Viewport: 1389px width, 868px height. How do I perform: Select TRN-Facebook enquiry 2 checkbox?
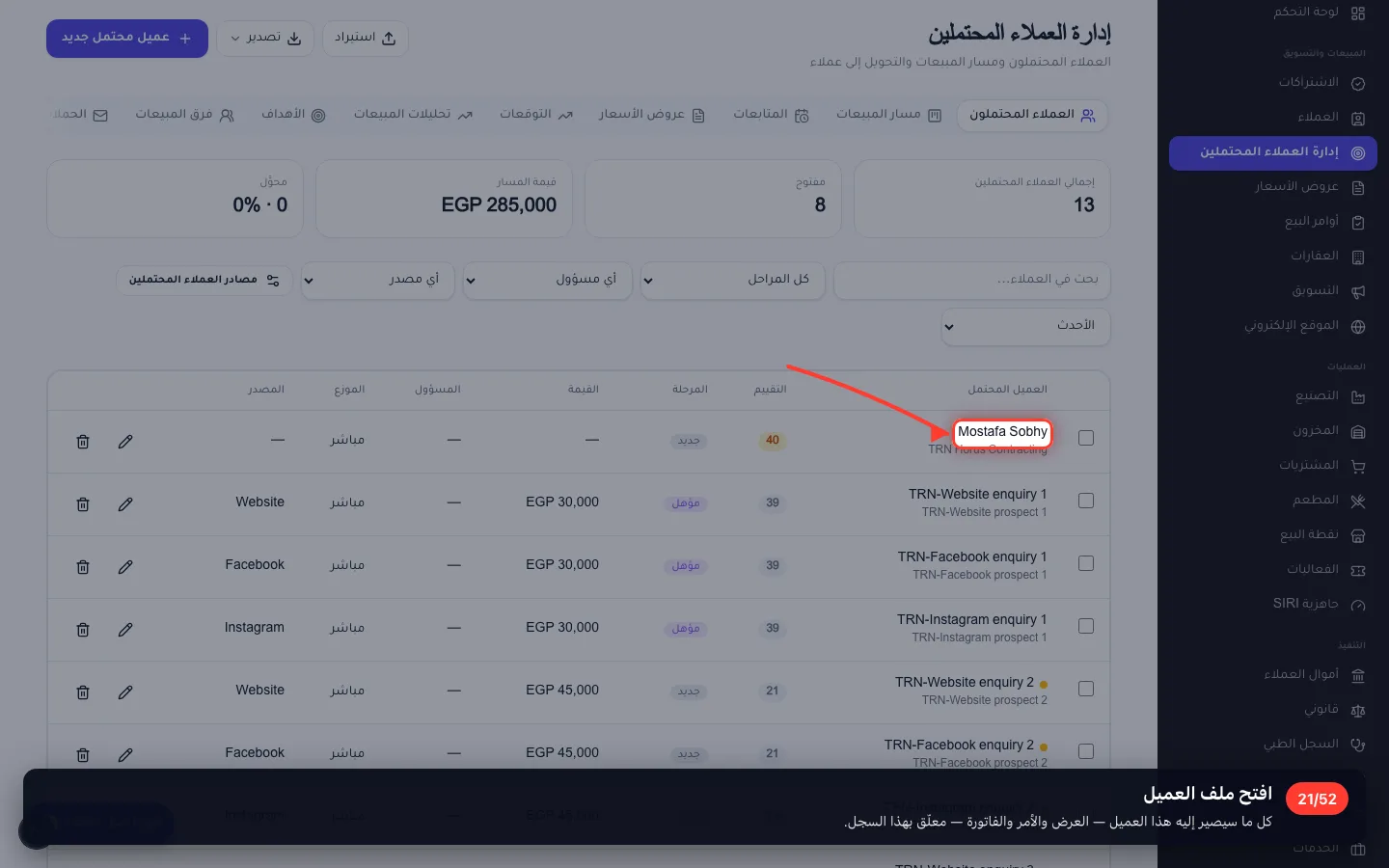click(x=1086, y=751)
